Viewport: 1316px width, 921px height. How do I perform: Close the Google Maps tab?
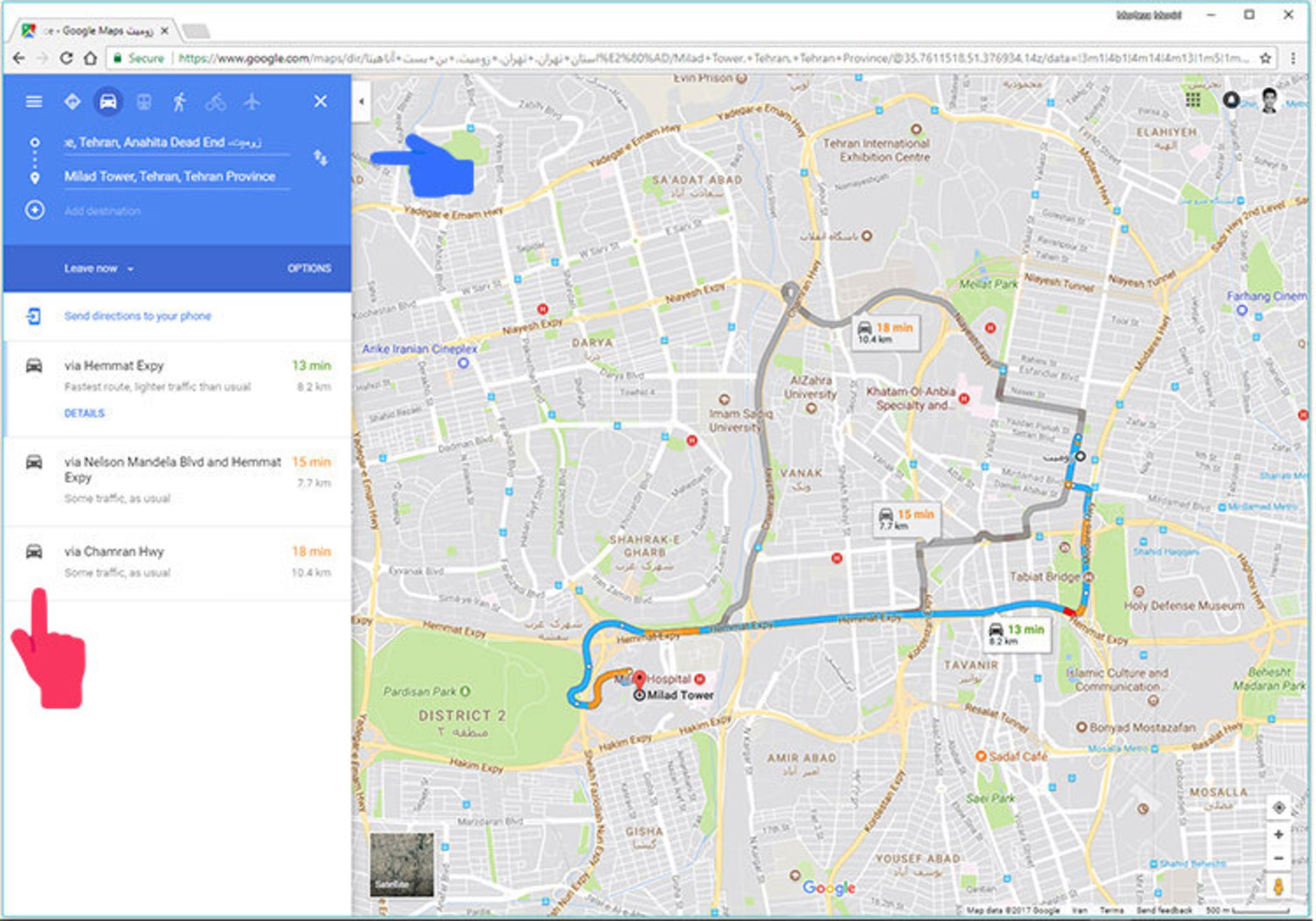164,31
